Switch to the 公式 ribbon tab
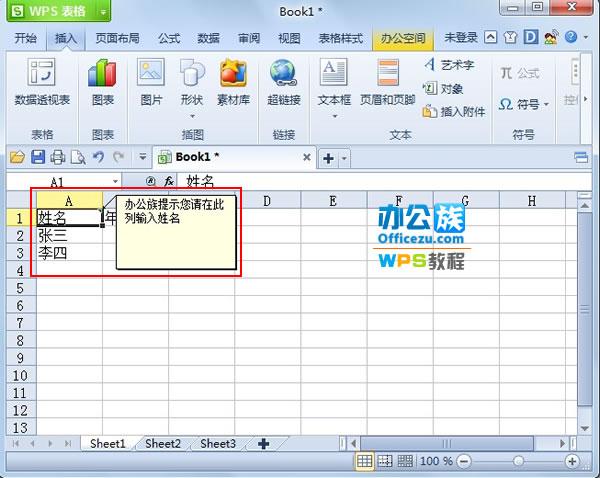The height and width of the screenshot is (478, 600). coord(169,38)
